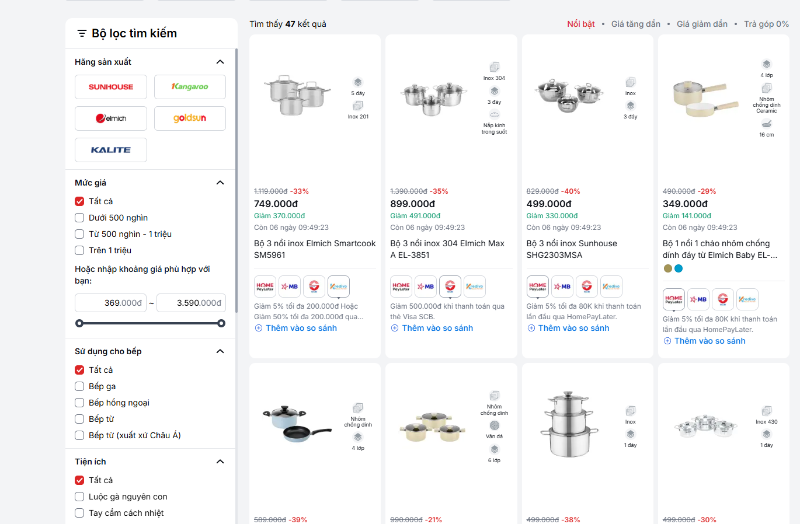
Task: Choose the Elmich brand logo
Action: click(110, 118)
